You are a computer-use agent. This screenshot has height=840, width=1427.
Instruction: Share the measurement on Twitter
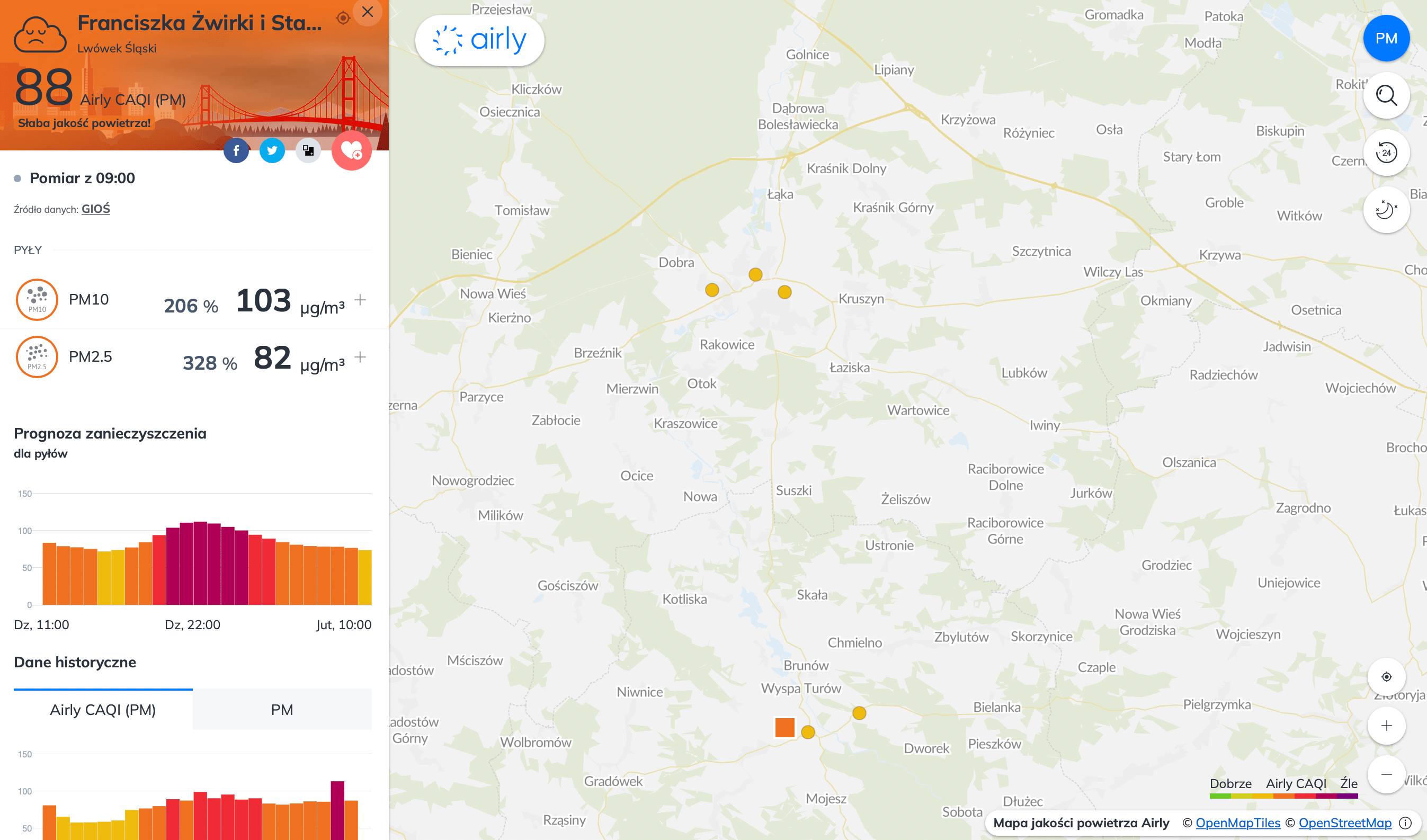(272, 150)
